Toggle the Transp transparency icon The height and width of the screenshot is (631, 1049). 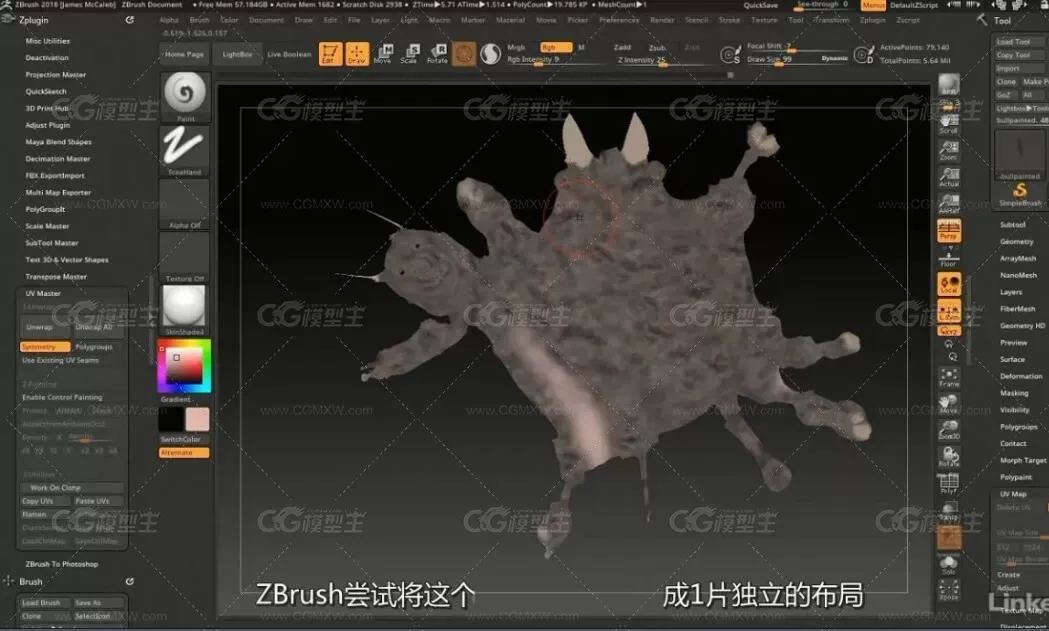[949, 511]
